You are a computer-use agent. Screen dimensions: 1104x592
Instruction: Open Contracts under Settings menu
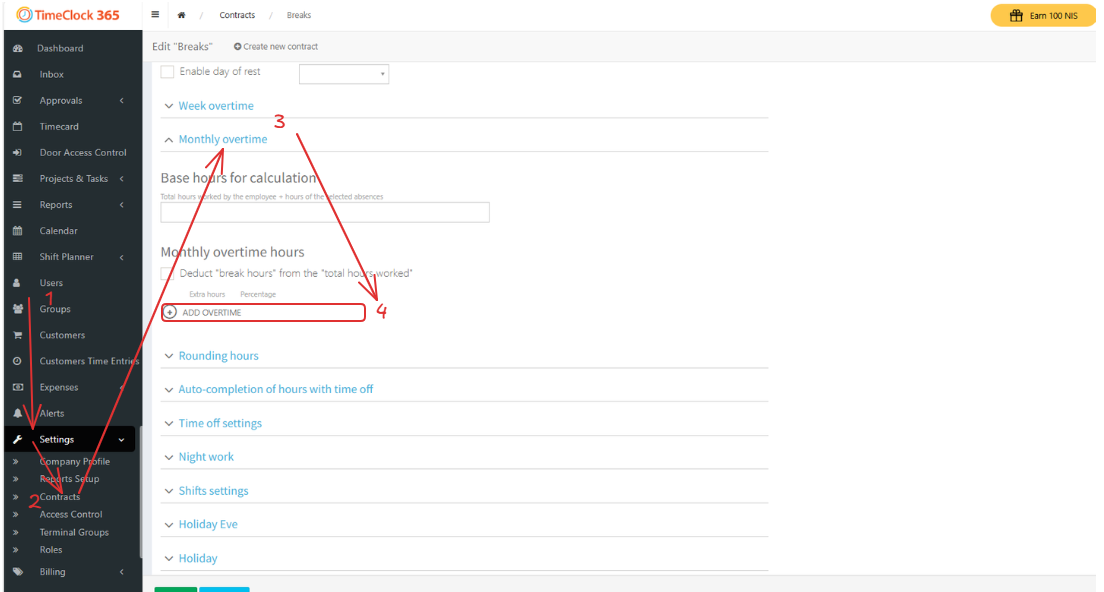(60, 497)
